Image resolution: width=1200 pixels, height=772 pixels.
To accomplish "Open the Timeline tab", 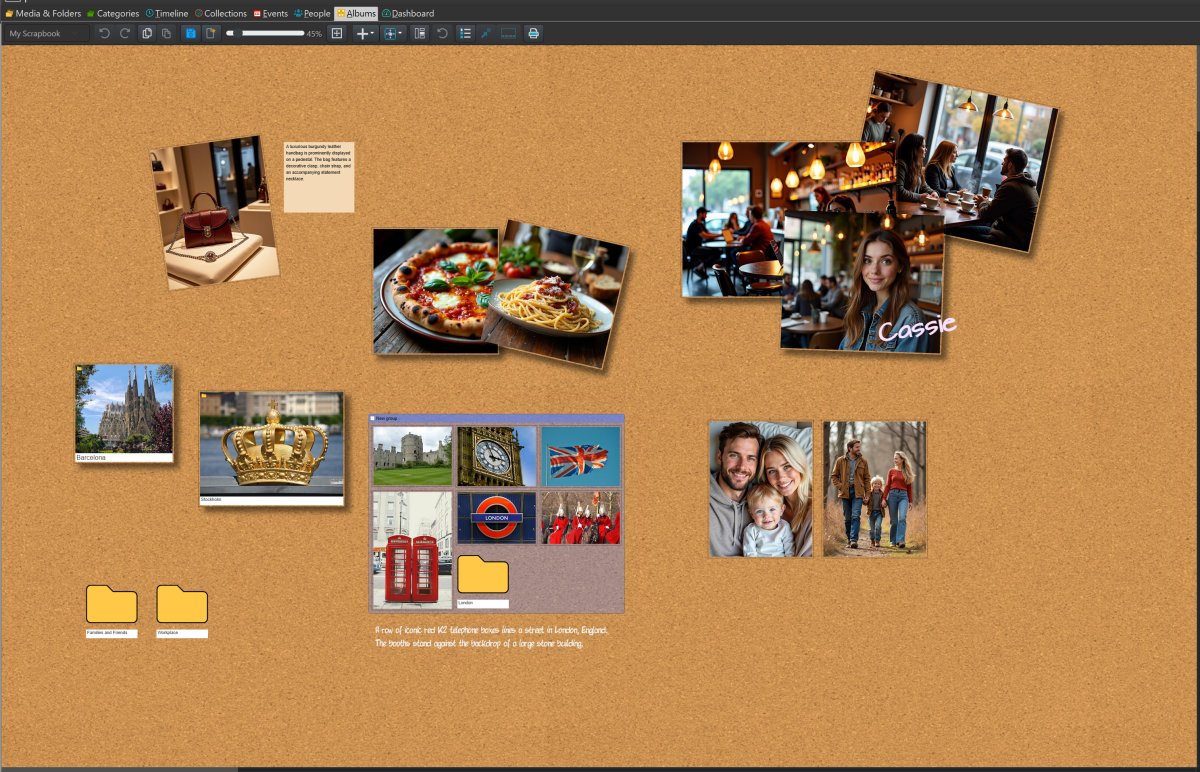I will click(166, 13).
